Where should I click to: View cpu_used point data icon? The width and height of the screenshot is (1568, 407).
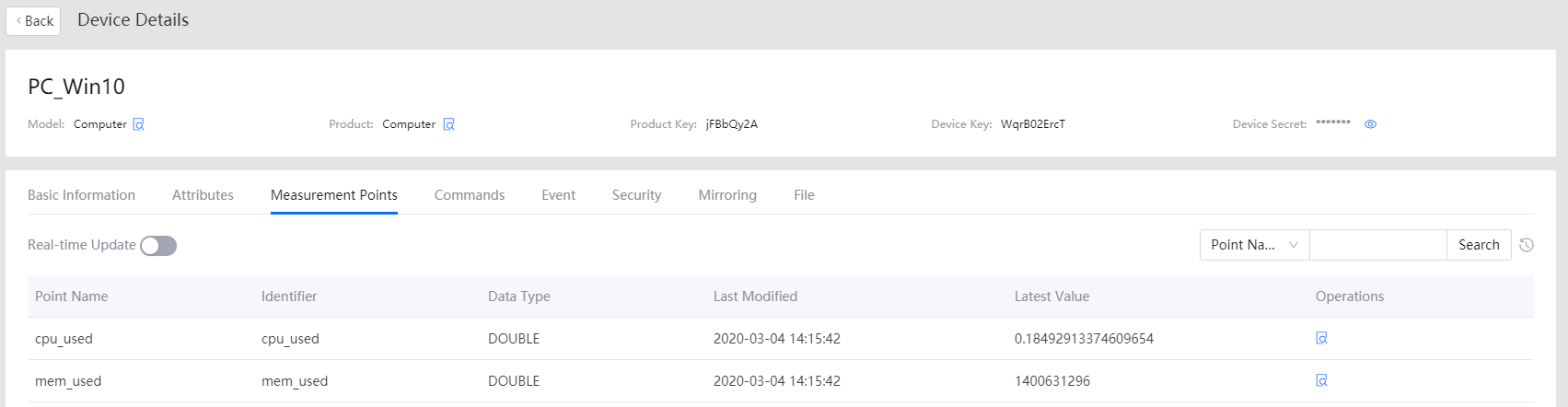[1321, 338]
